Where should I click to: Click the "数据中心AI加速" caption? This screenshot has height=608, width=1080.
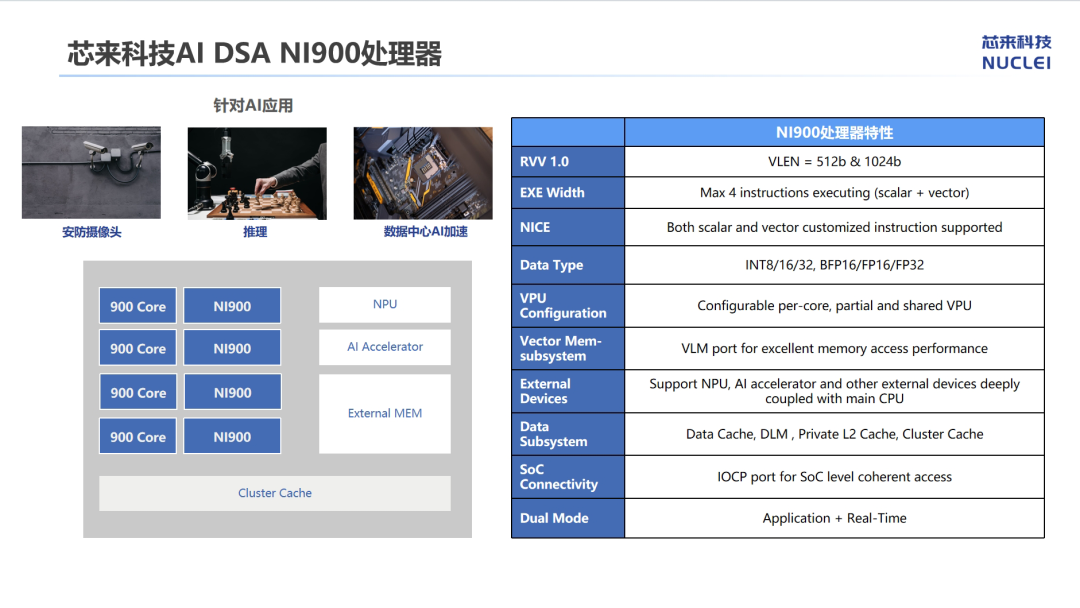click(426, 232)
